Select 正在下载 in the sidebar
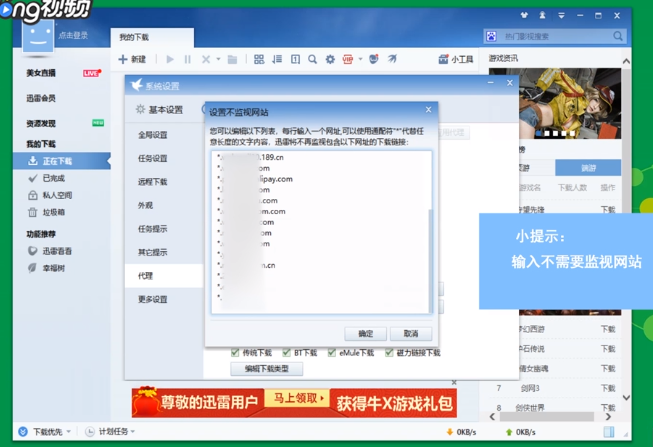Viewport: 653px width, 447px height. pyautogui.click(x=62, y=161)
